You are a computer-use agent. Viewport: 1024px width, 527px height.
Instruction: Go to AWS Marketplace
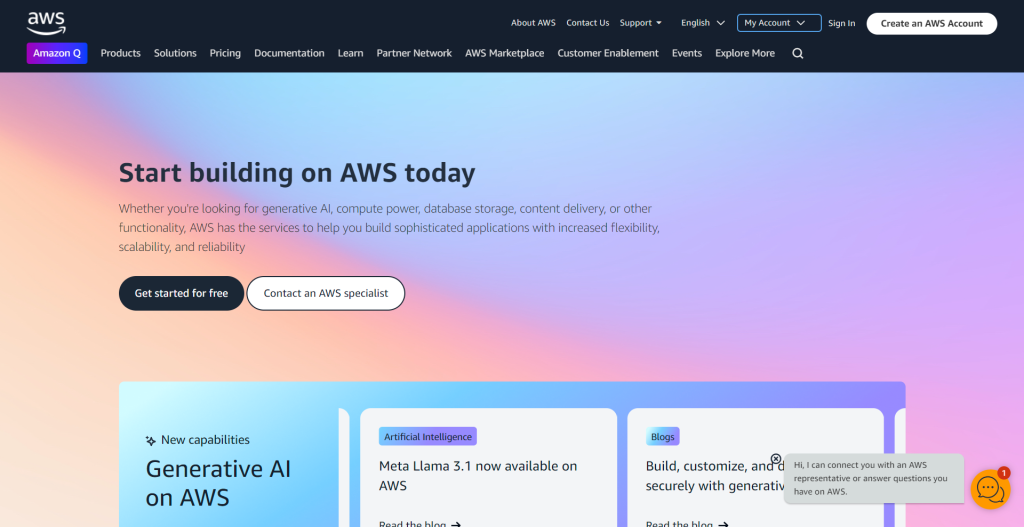pyautogui.click(x=505, y=53)
